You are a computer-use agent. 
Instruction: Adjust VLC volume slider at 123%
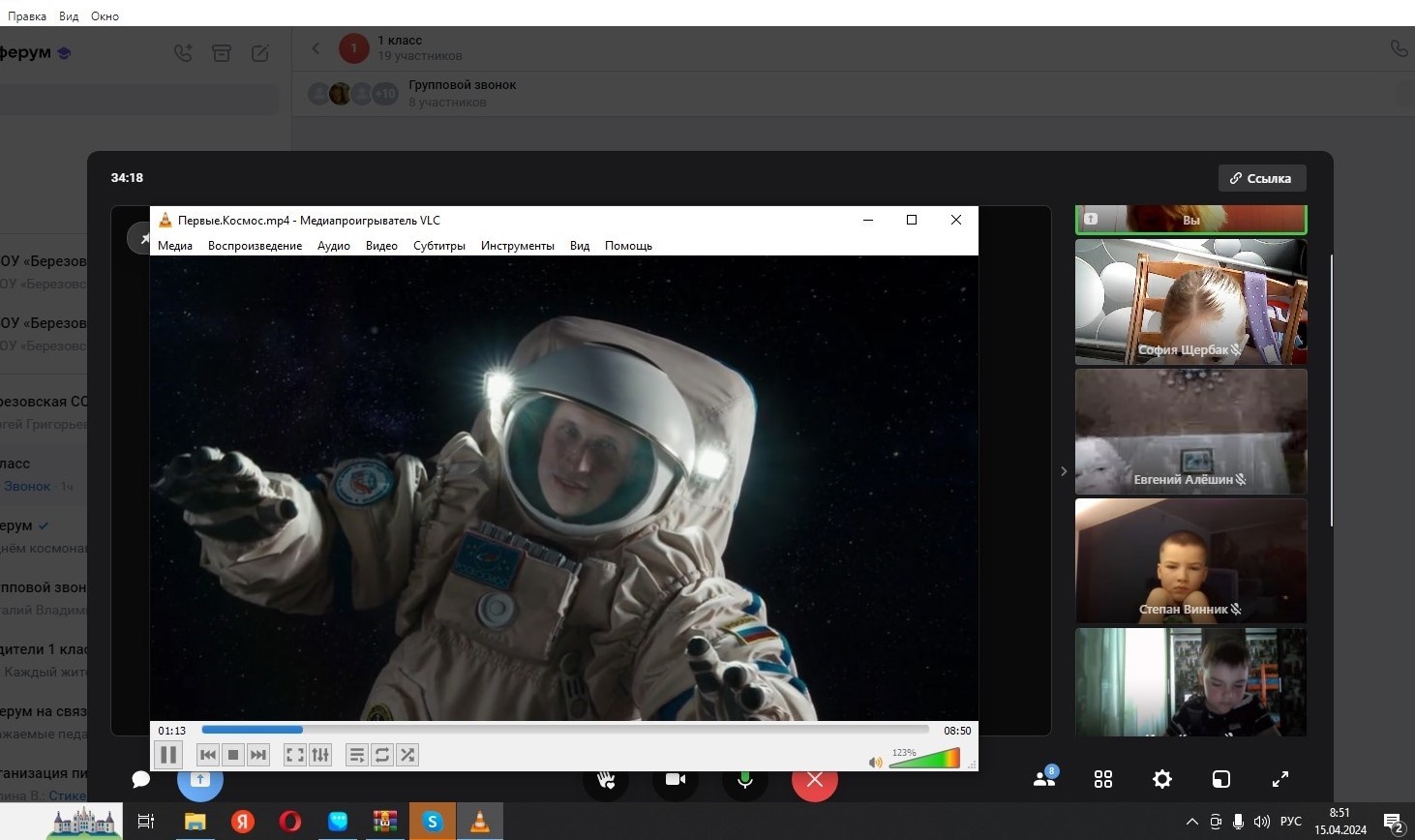[x=924, y=759]
